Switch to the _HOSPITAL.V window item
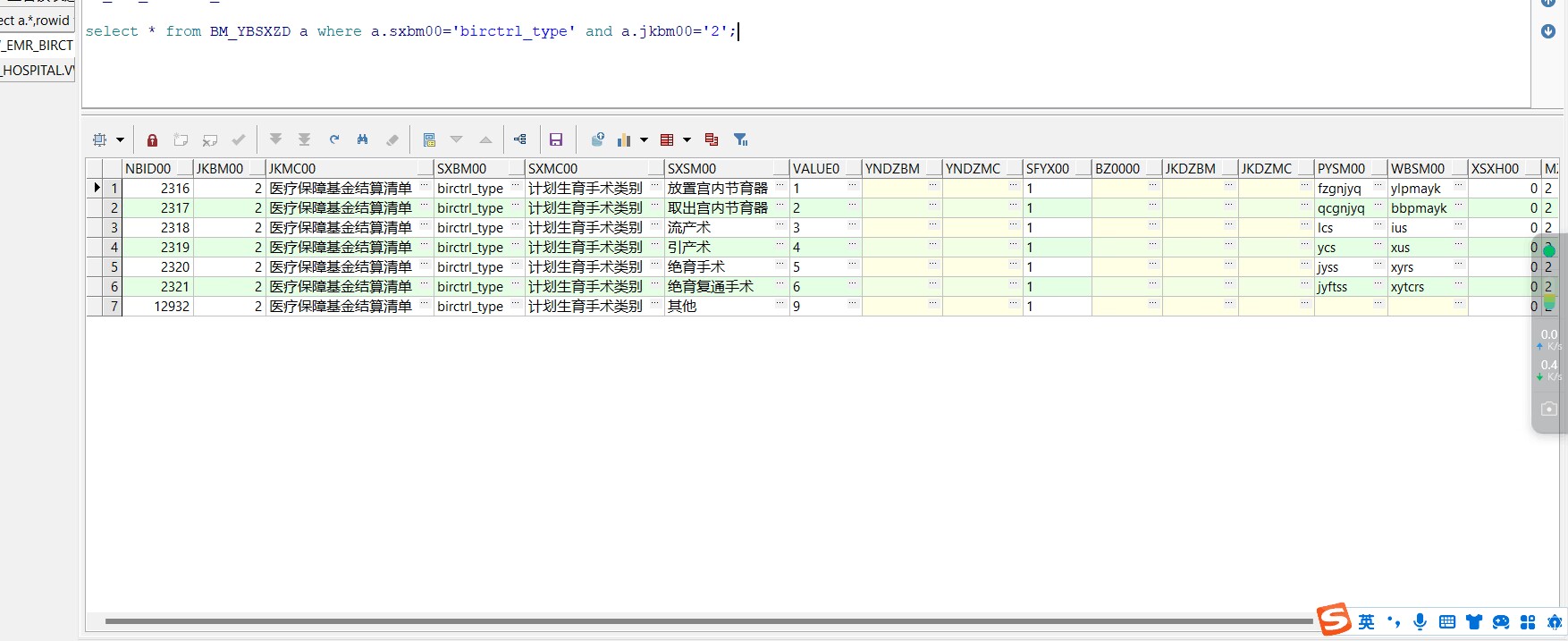The image size is (1568, 641). [38, 70]
